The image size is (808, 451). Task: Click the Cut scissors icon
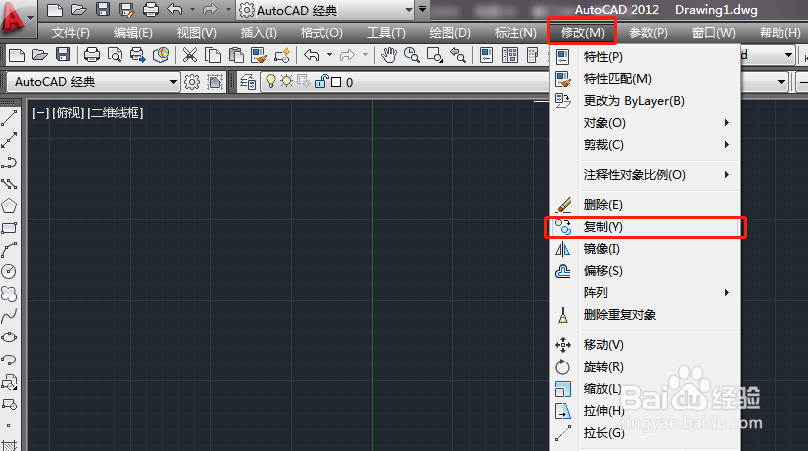click(x=190, y=55)
